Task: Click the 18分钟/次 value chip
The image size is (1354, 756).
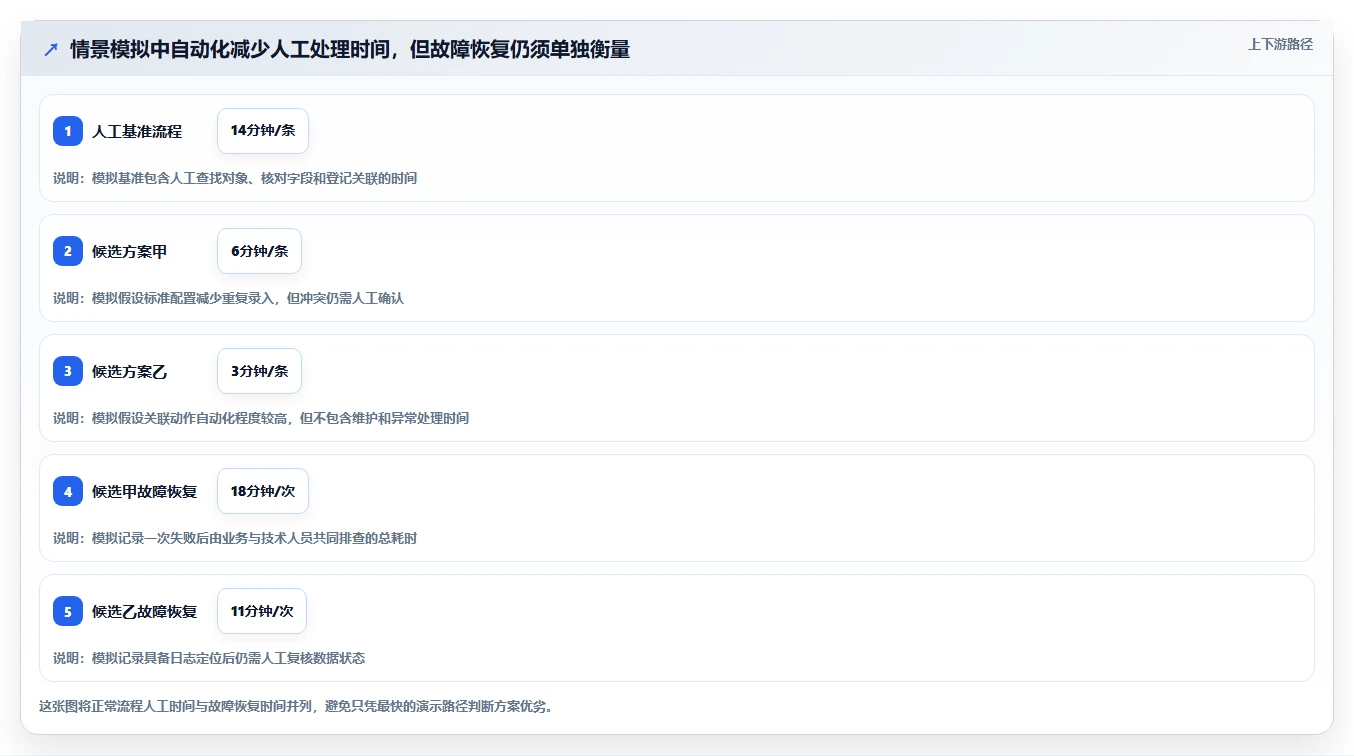Action: click(263, 491)
